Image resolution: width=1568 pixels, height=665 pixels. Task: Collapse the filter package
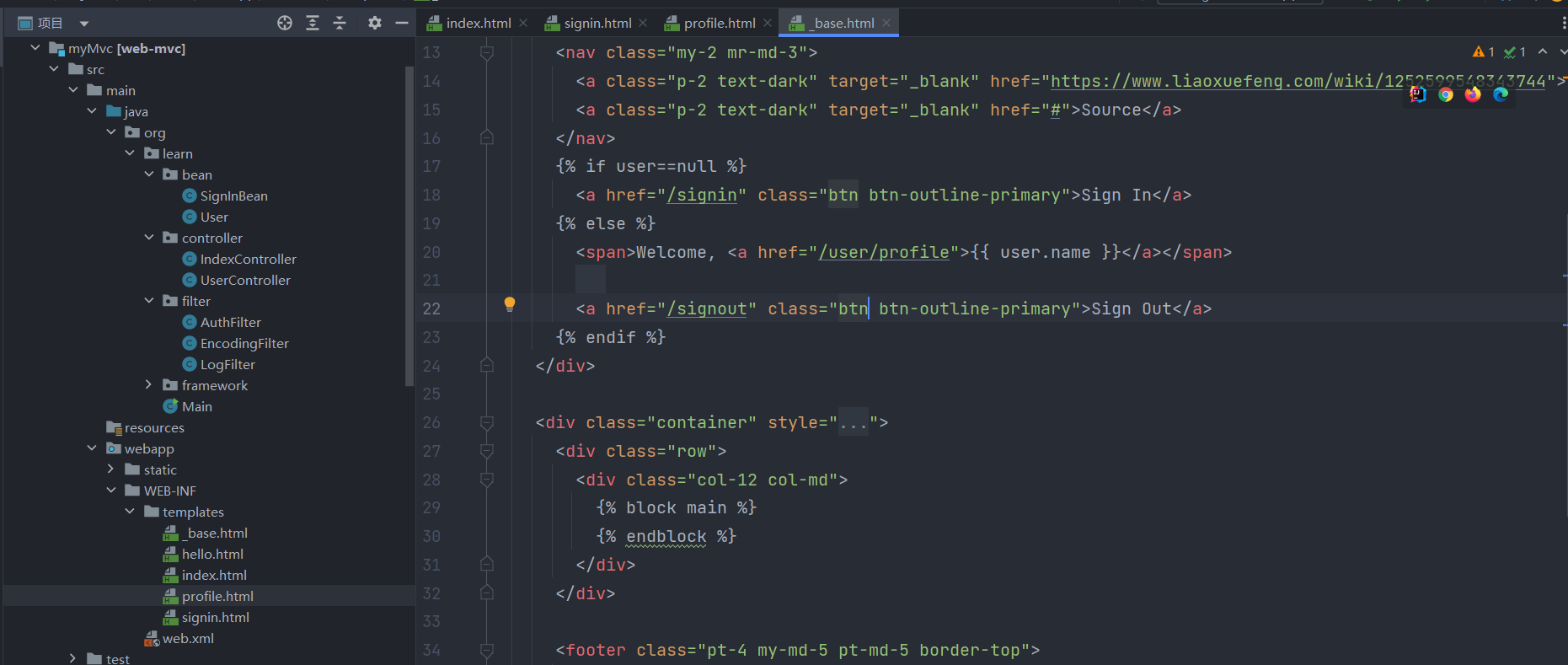pos(149,301)
